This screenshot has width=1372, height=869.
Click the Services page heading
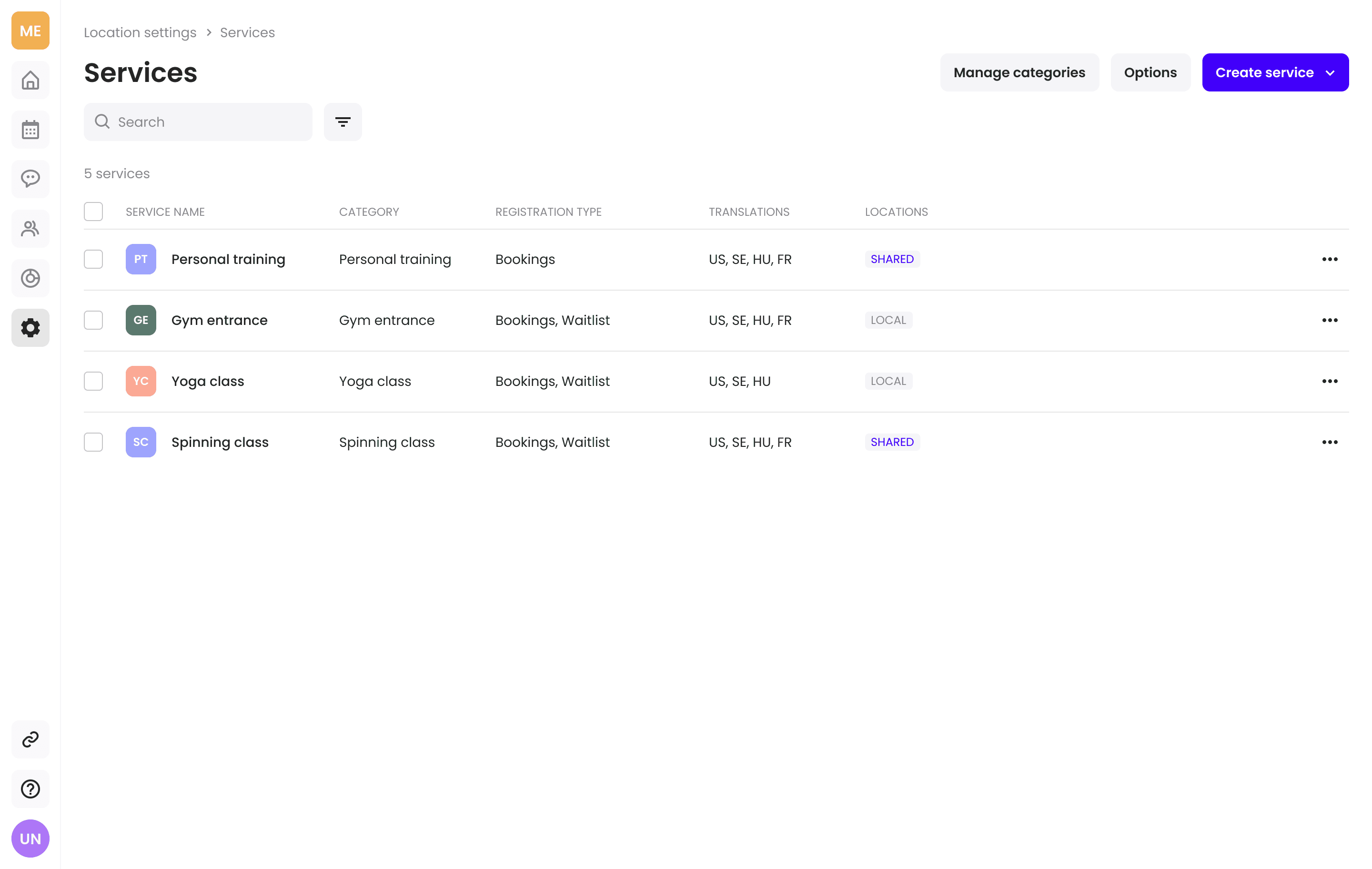(x=141, y=72)
